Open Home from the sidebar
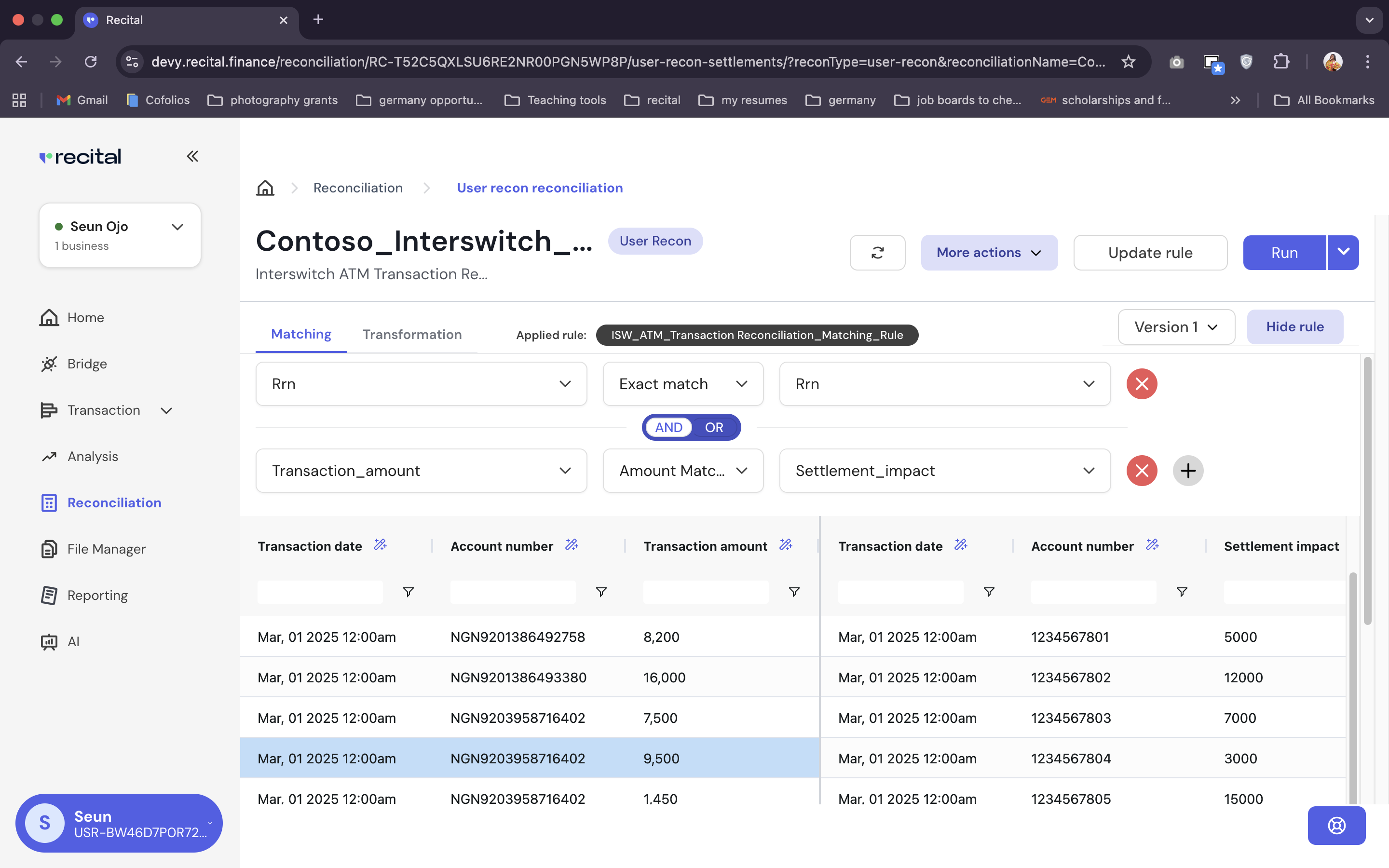This screenshot has height=868, width=1389. pyautogui.click(x=85, y=317)
